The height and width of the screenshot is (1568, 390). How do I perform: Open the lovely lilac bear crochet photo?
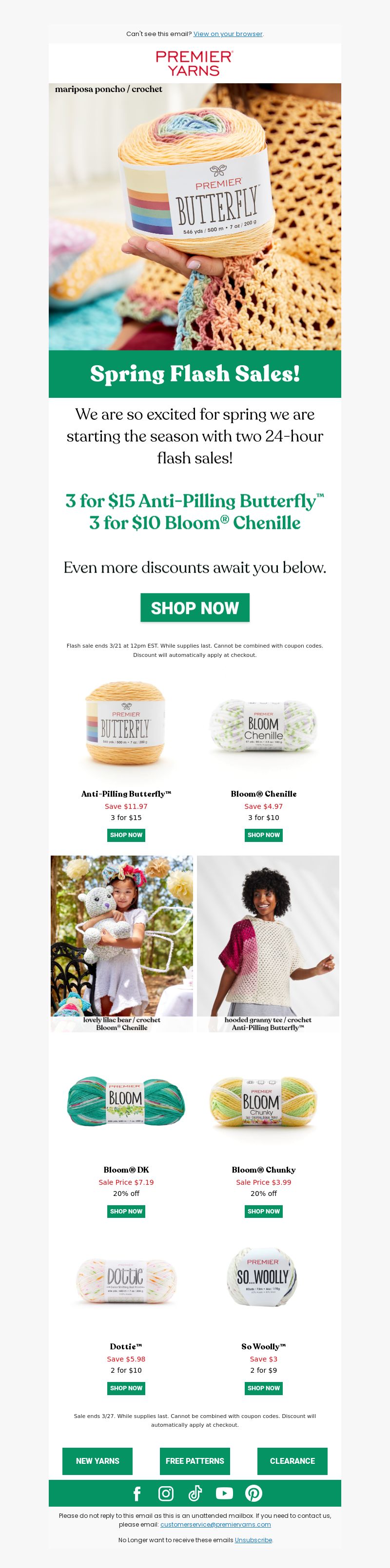tap(122, 944)
